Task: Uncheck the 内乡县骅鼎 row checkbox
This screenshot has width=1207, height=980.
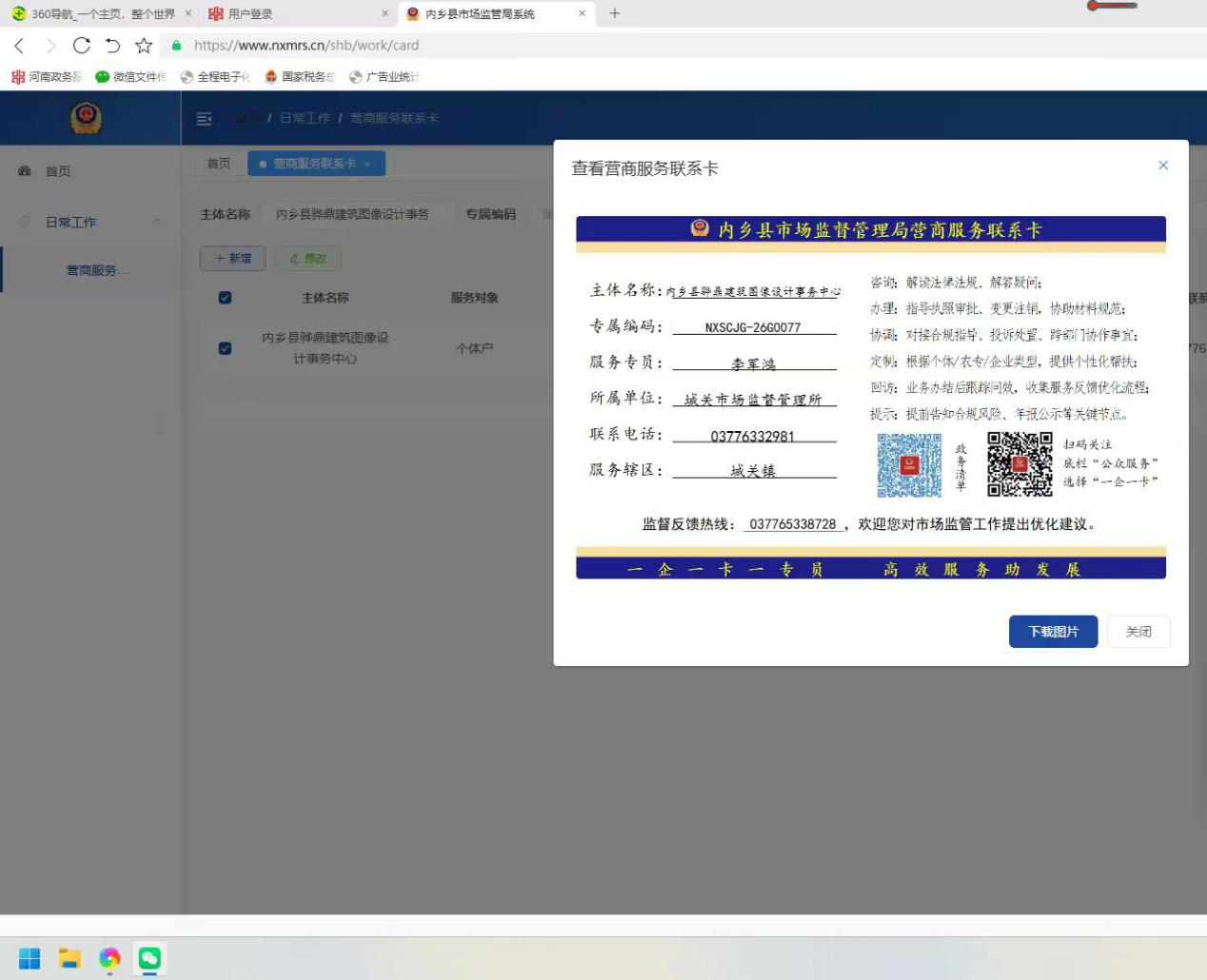Action: coord(225,348)
